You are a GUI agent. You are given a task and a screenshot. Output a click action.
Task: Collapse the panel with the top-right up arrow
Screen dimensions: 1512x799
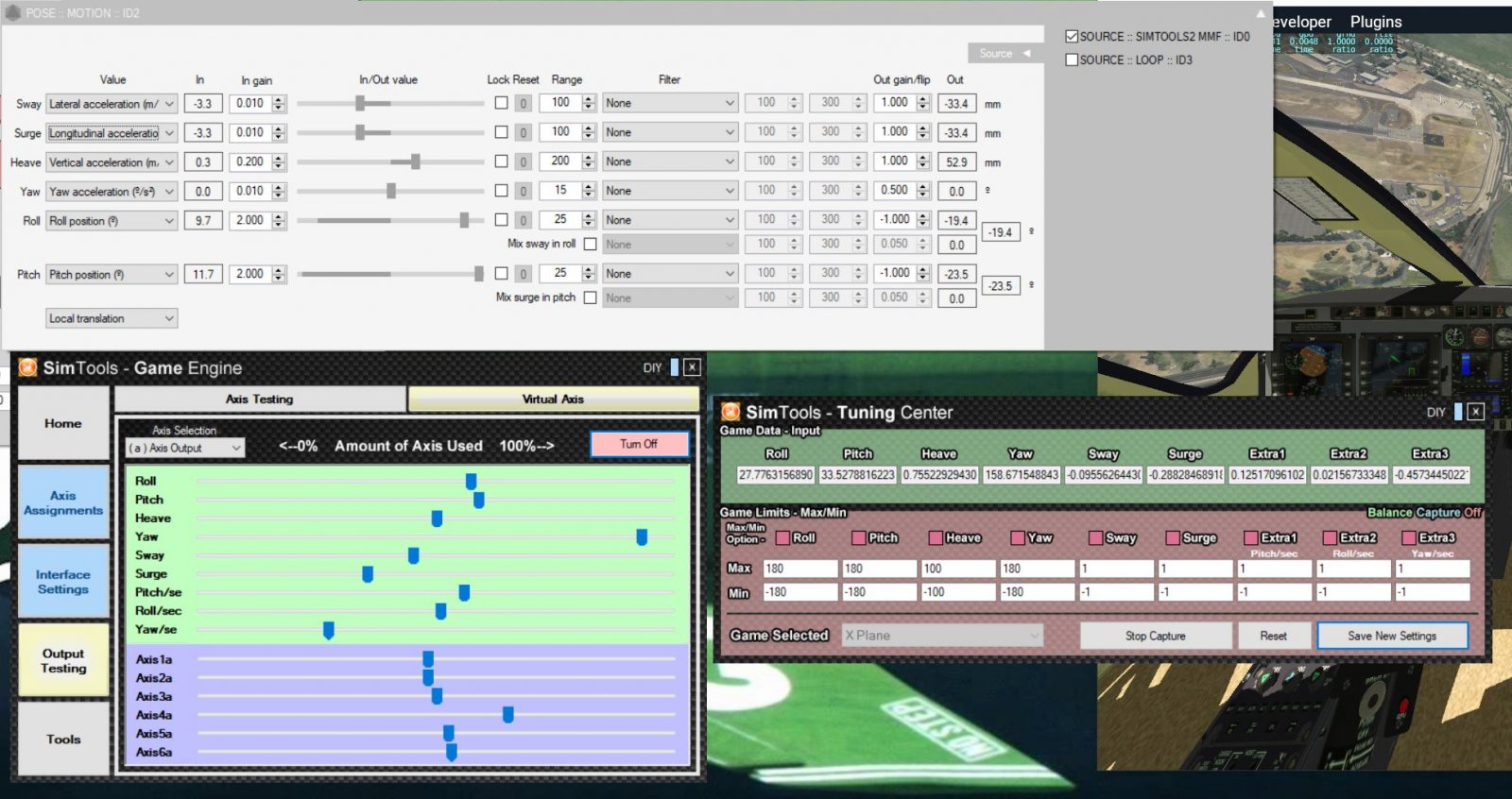(x=1260, y=13)
